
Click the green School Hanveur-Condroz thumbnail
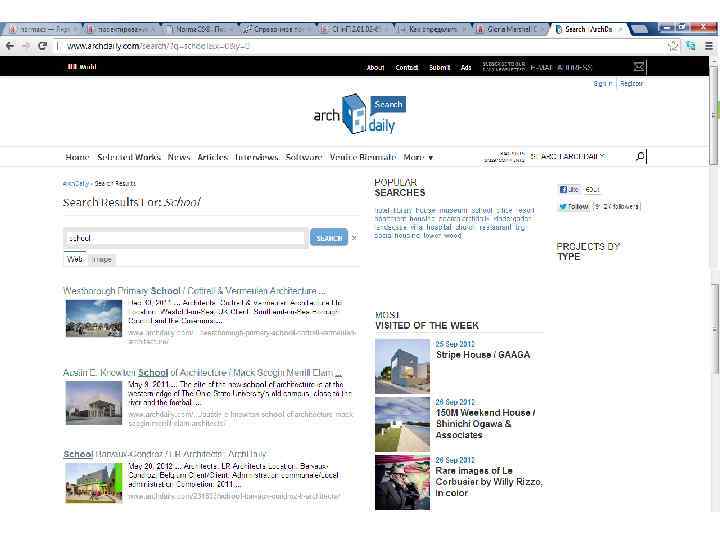tap(94, 483)
